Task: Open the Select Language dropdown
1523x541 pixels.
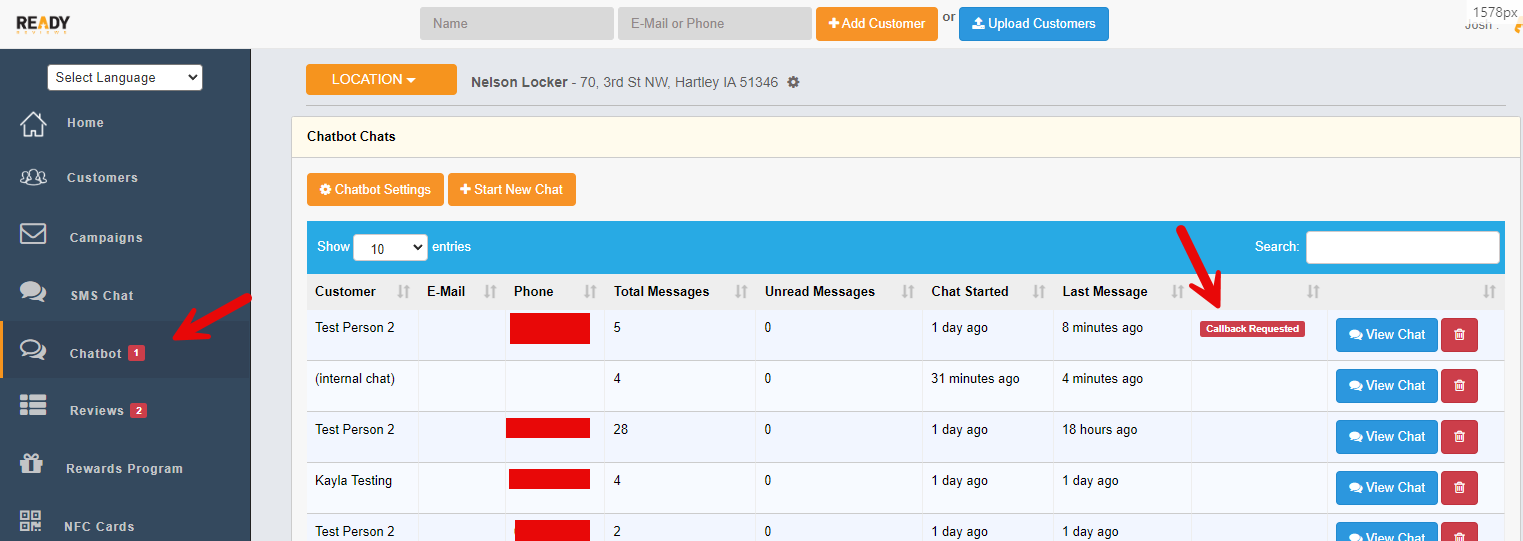Action: pos(125,78)
